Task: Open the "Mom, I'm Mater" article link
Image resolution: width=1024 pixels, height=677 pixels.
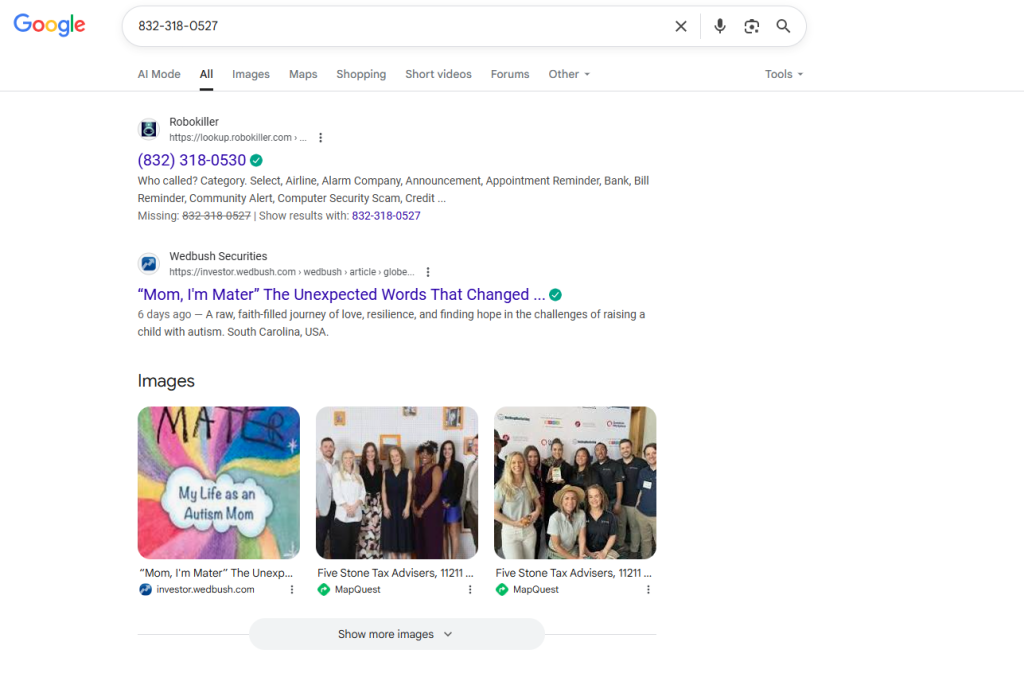Action: pyautogui.click(x=341, y=295)
